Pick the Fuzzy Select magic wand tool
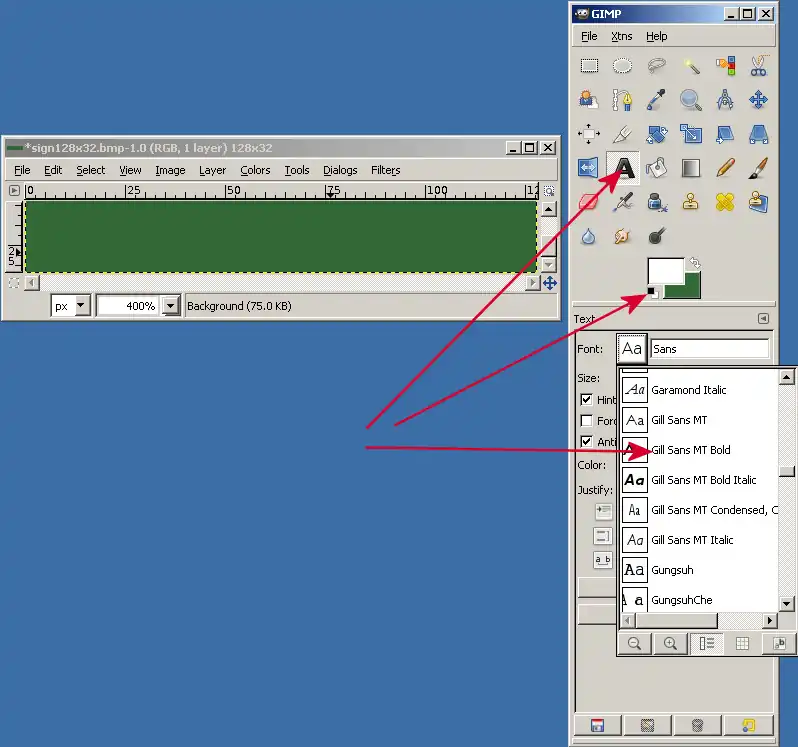Image resolution: width=798 pixels, height=747 pixels. pyautogui.click(x=691, y=66)
